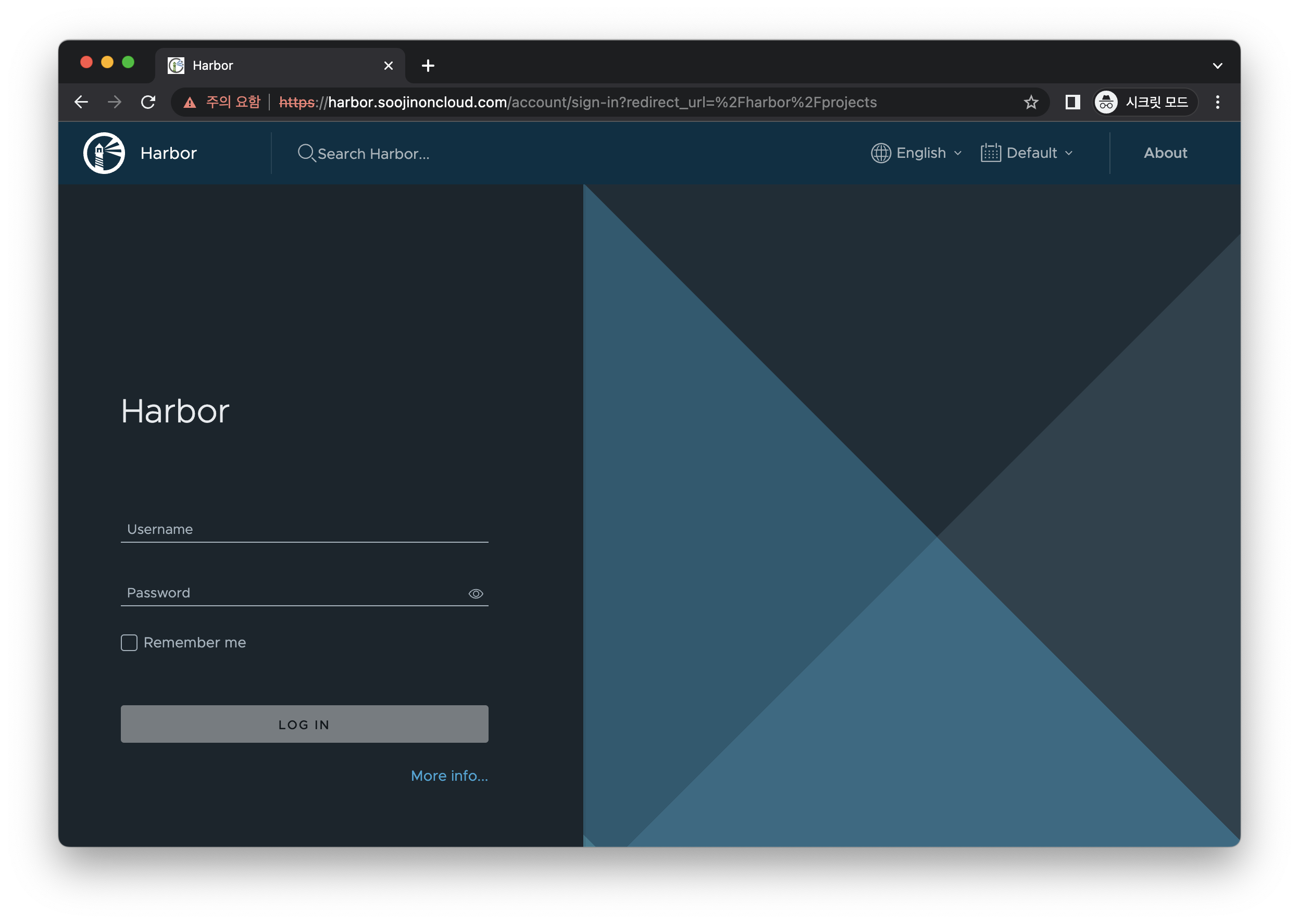The height and width of the screenshot is (924, 1299).
Task: Open the About menu item
Action: 1165,153
